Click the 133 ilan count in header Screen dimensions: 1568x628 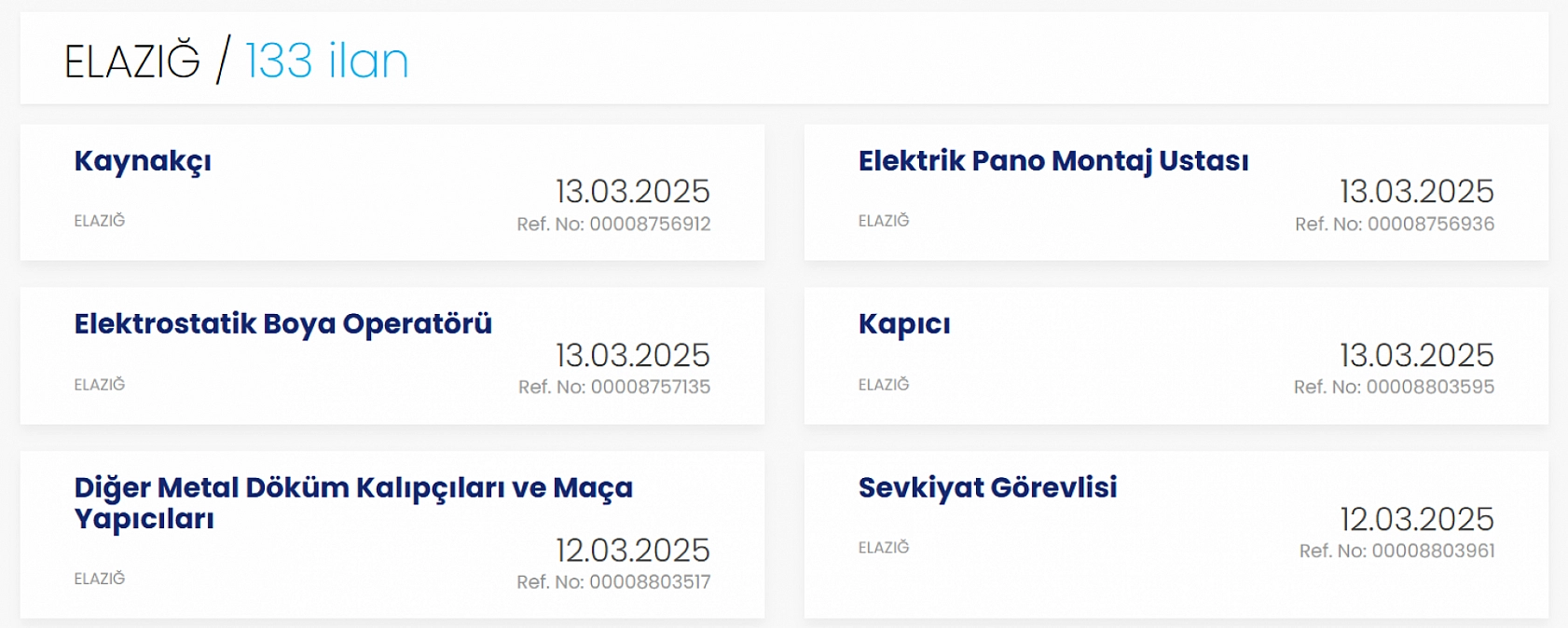tap(326, 61)
